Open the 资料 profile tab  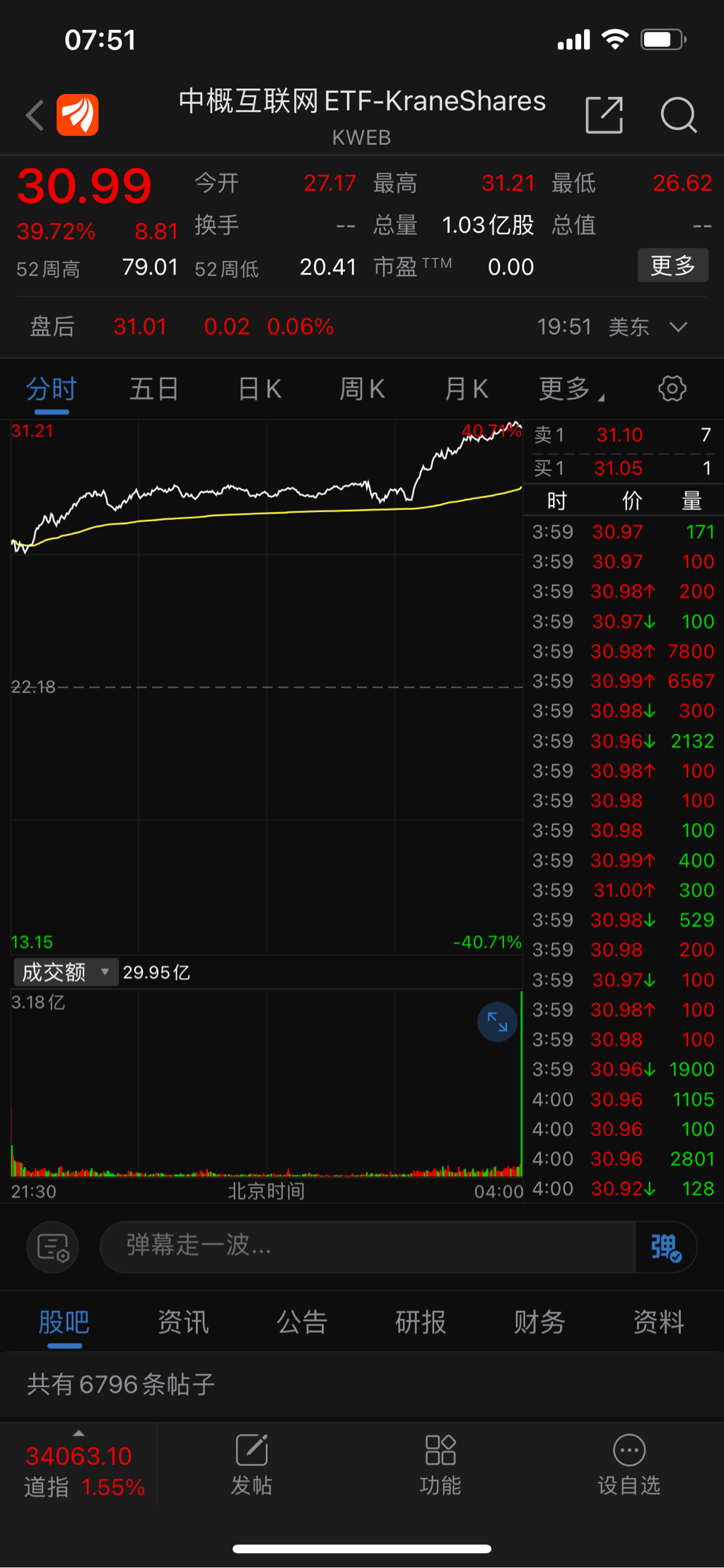tap(658, 1322)
